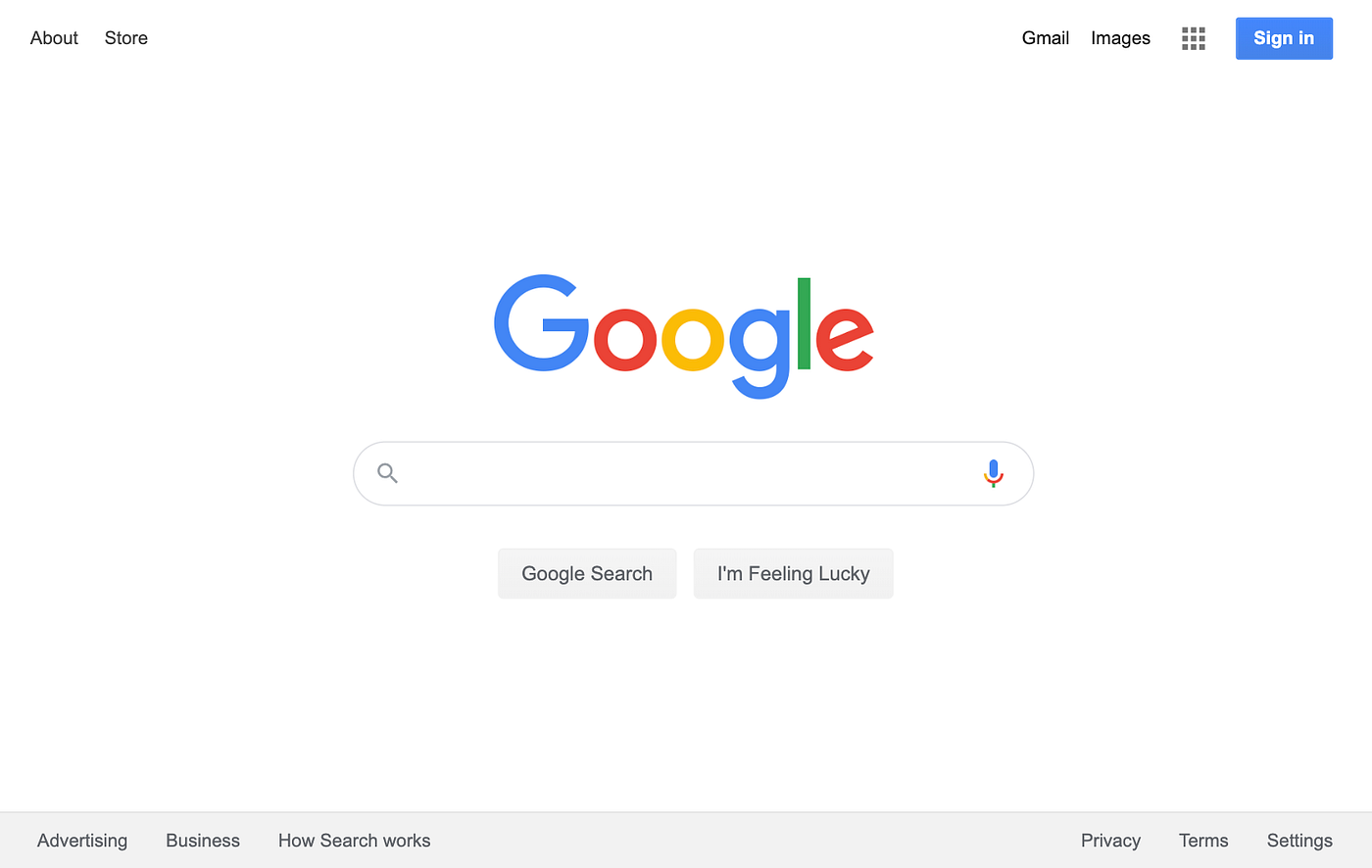The image size is (1372, 868).
Task: Click the blue capital G of the logo
Action: click(541, 323)
